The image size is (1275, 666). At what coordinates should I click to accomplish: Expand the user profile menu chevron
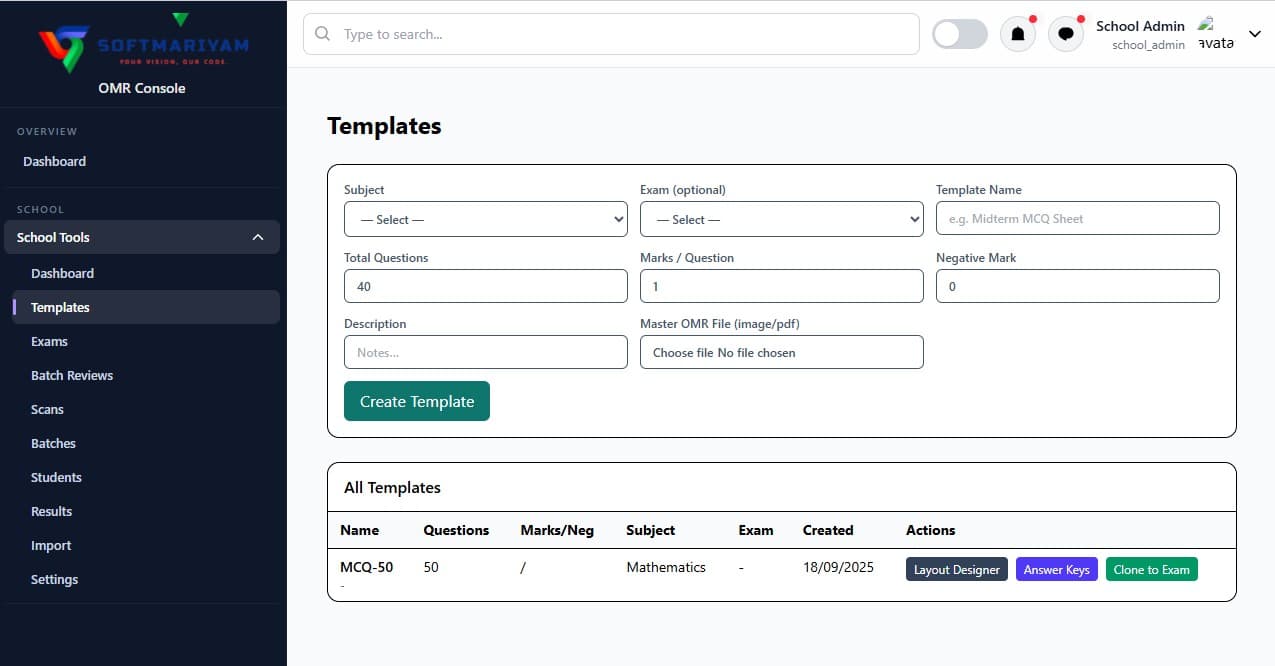tap(1255, 34)
